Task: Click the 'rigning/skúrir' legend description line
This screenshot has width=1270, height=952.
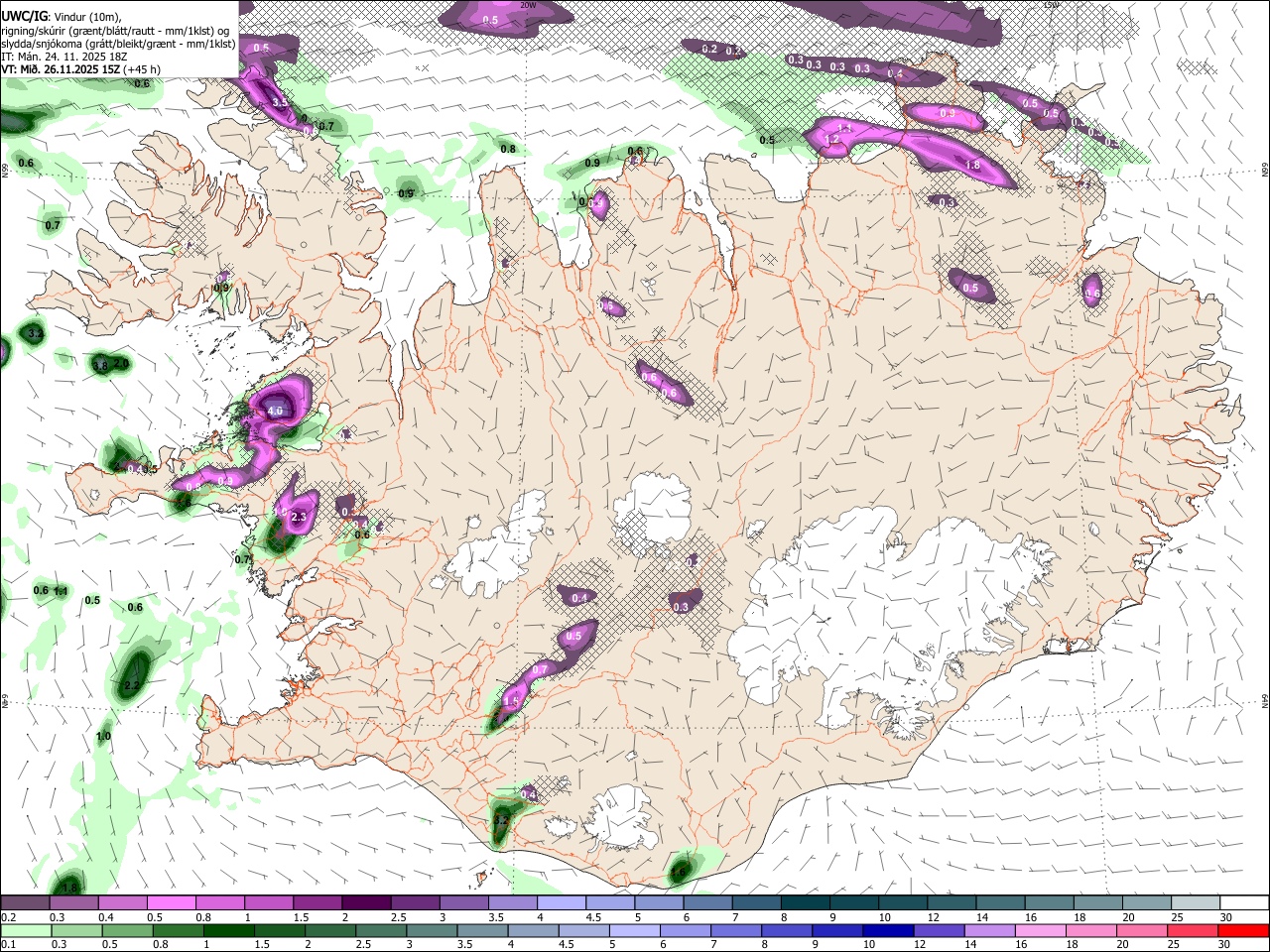Action: (x=115, y=30)
